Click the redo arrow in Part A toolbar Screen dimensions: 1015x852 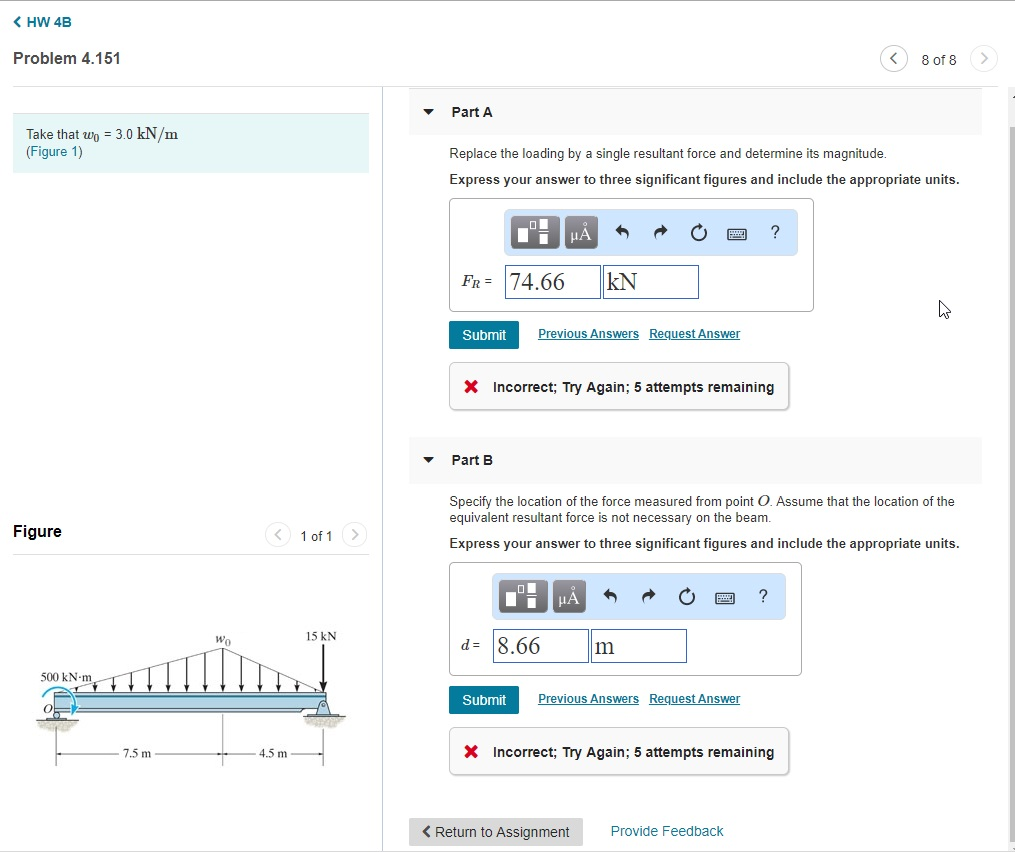[x=660, y=233]
